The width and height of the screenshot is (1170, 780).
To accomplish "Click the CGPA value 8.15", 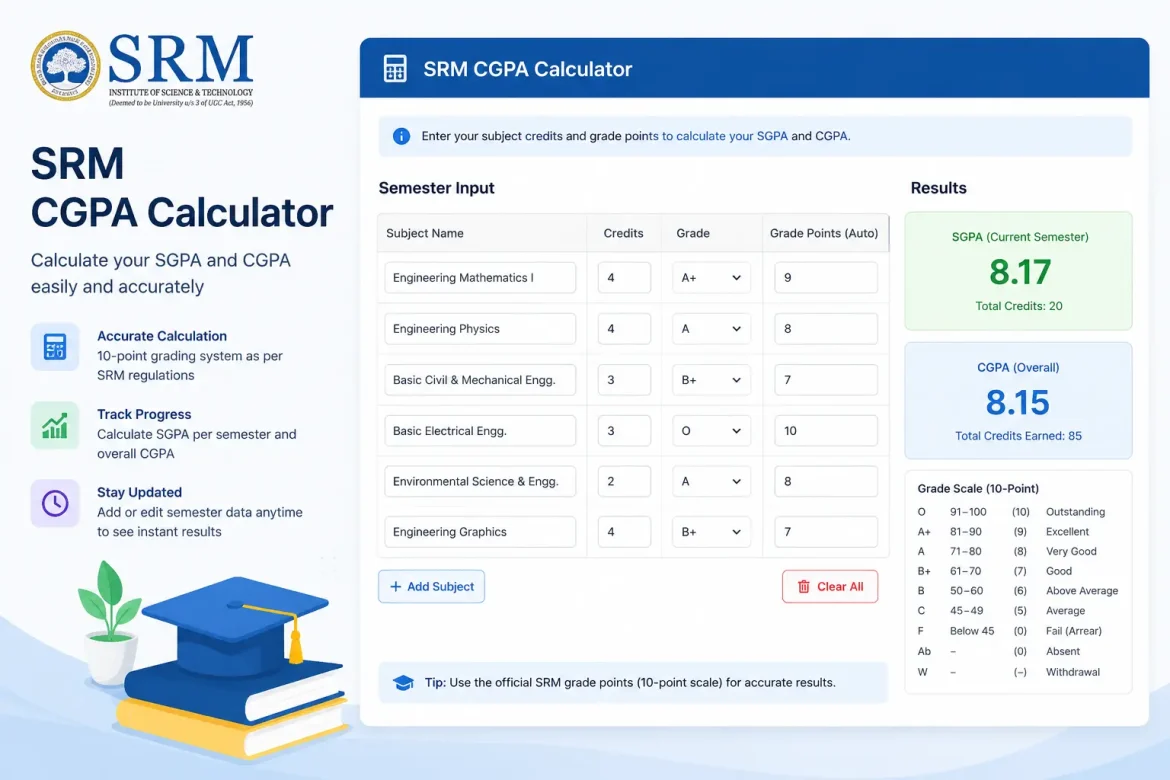I will click(1018, 402).
